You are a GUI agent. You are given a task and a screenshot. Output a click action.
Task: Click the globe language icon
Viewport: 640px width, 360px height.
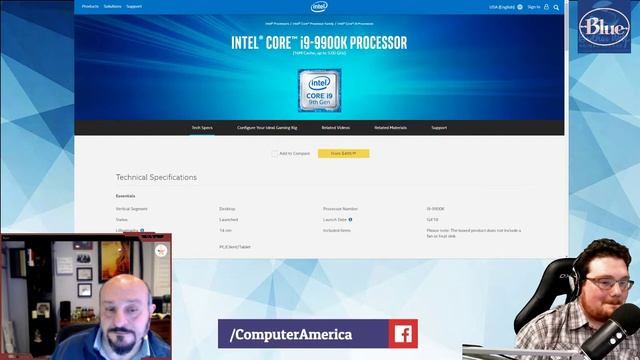[520, 7]
